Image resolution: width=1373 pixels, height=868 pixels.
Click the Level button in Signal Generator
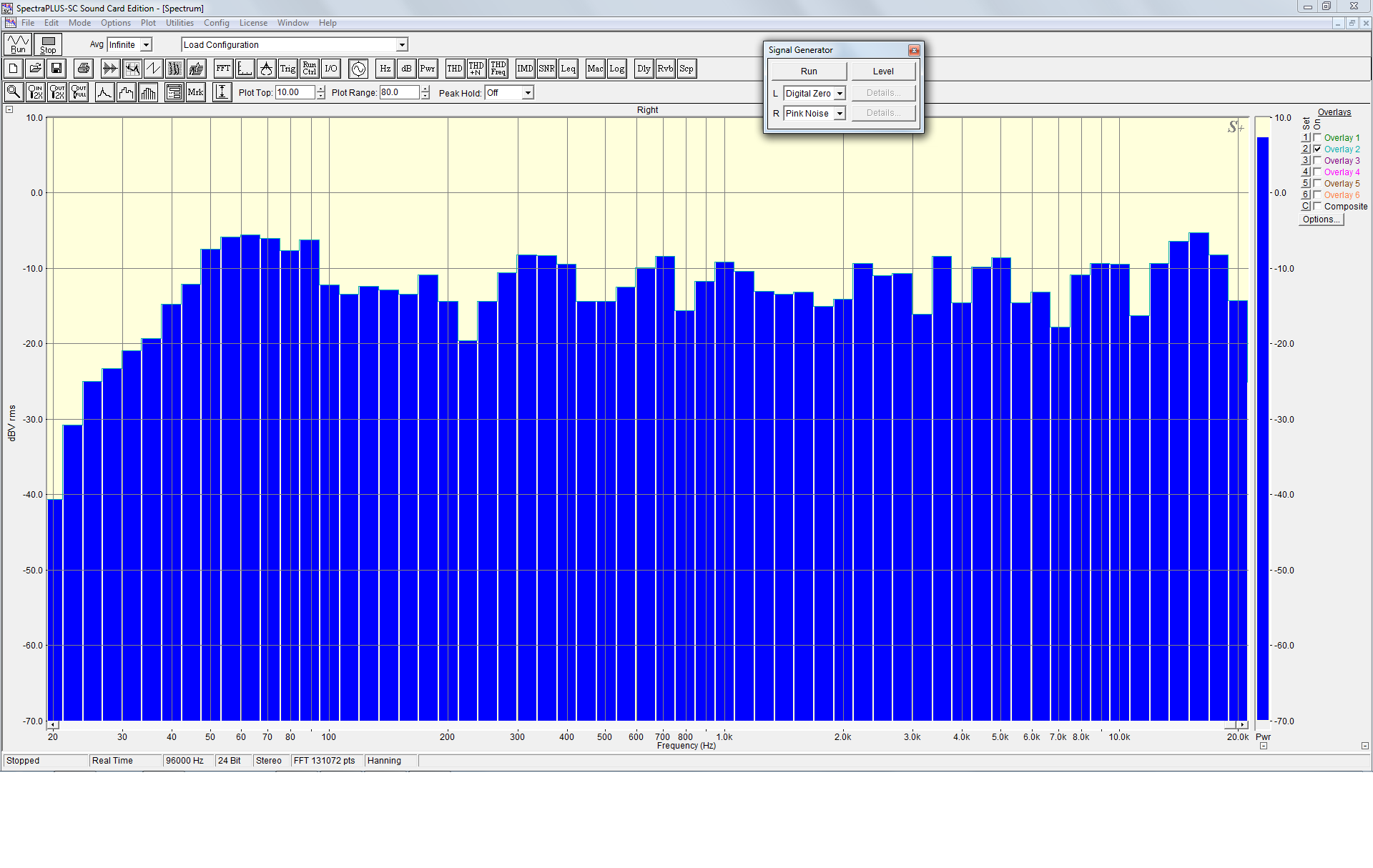point(883,71)
